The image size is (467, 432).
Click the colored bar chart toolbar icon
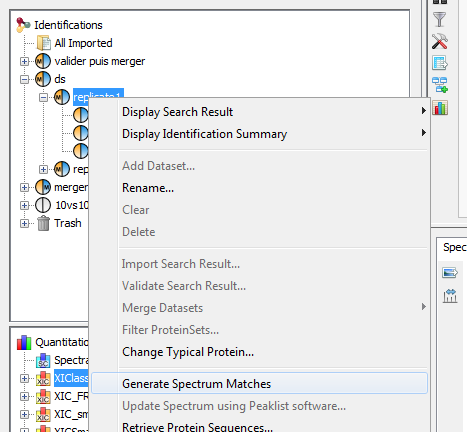click(440, 108)
